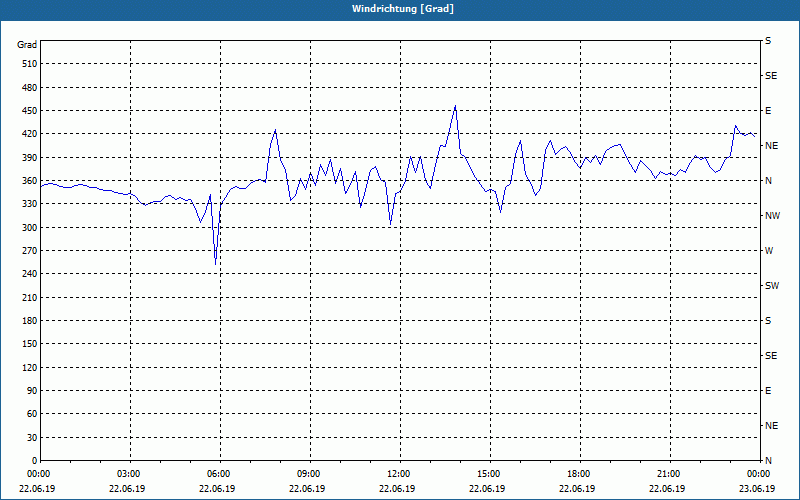The height and width of the screenshot is (500, 800).
Task: Click the NW compass label on right axis
Action: (772, 216)
